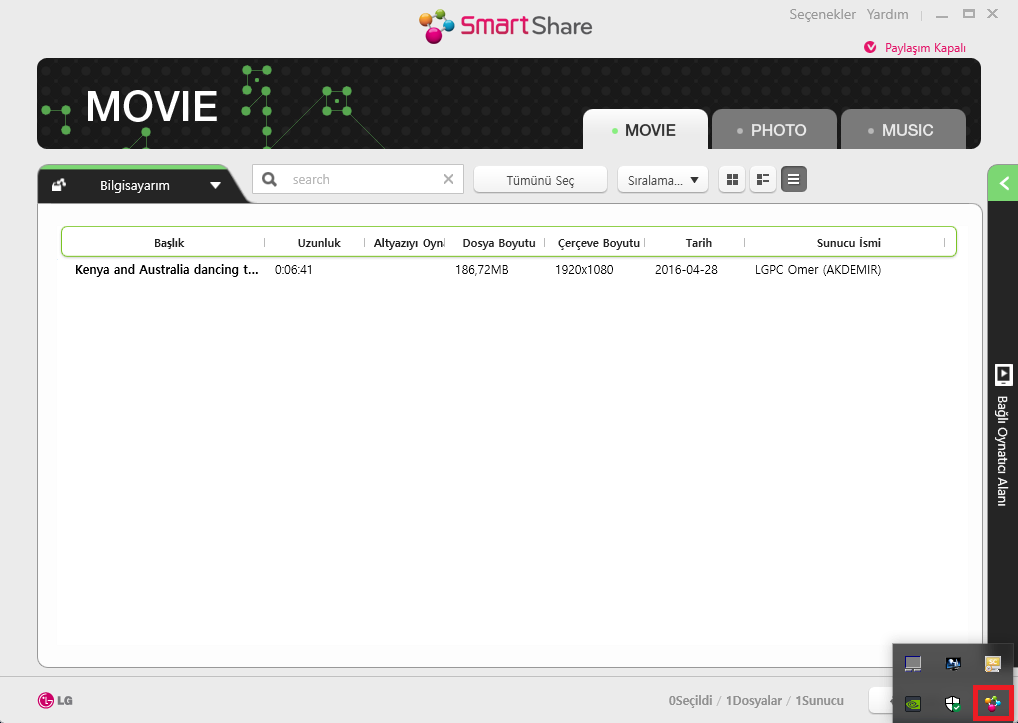Open the Sıralama sort dropdown
This screenshot has height=723, width=1018.
(662, 180)
